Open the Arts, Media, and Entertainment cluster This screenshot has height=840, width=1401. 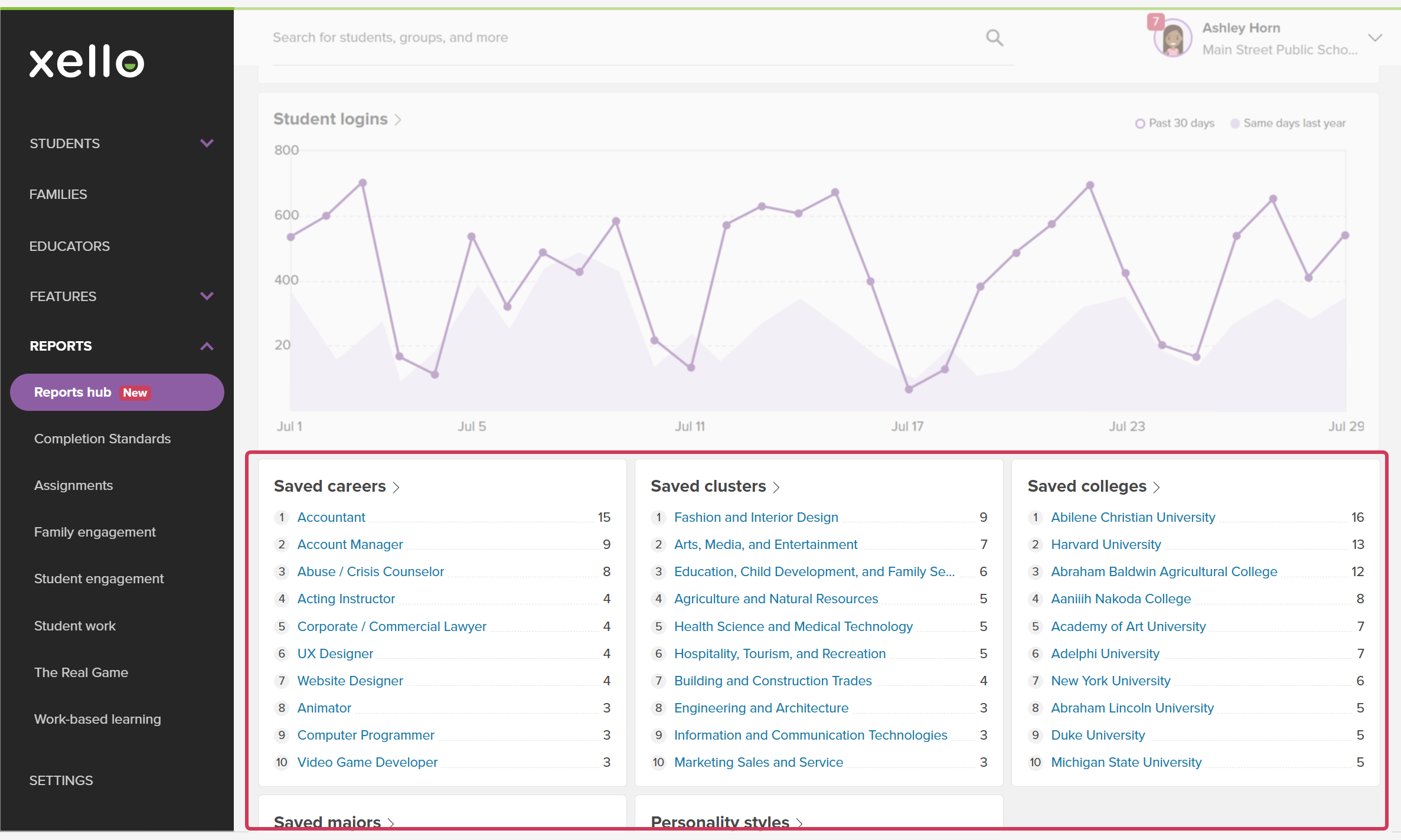766,545
